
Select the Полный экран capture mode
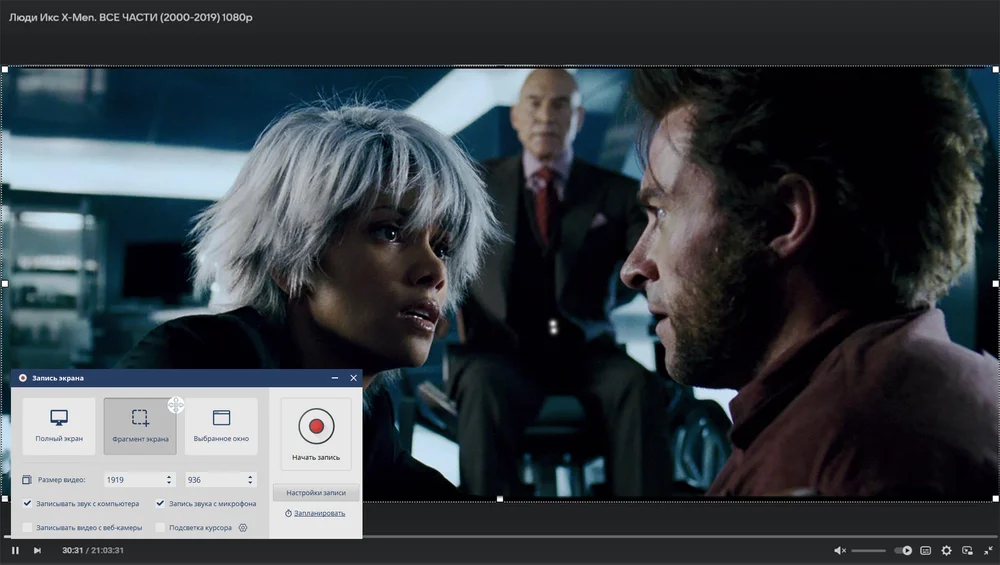[59, 425]
